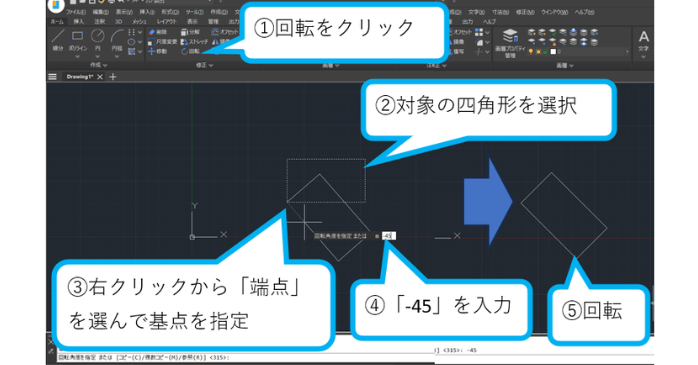Click the 回転 rotate tool
This screenshot has width=698, height=365.
191,51
